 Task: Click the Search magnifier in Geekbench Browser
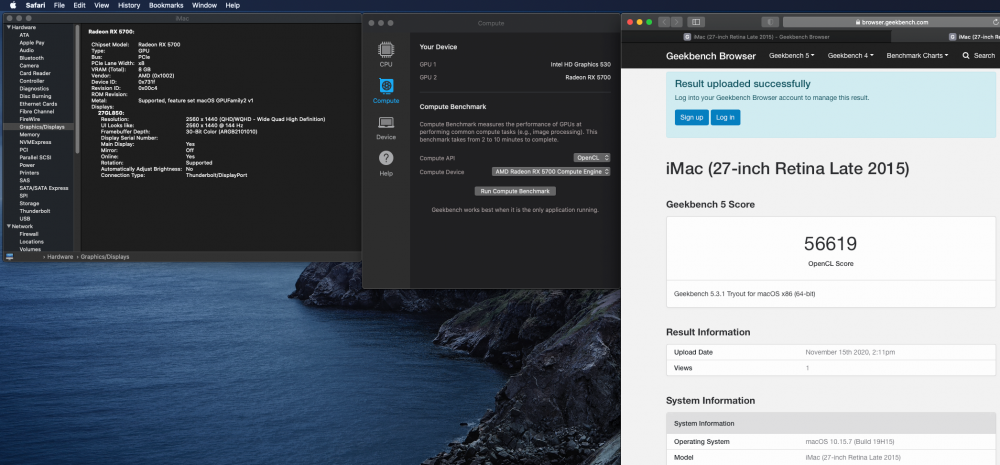coord(966,55)
